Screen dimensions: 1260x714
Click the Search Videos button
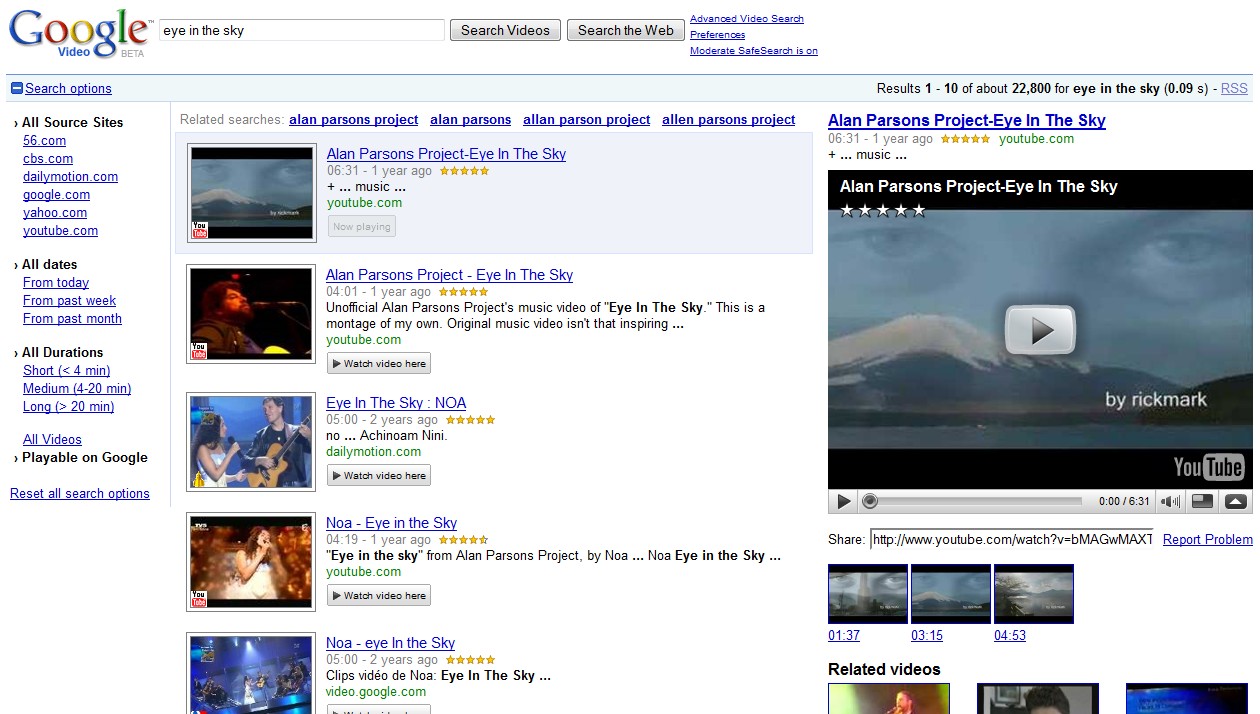(x=505, y=30)
